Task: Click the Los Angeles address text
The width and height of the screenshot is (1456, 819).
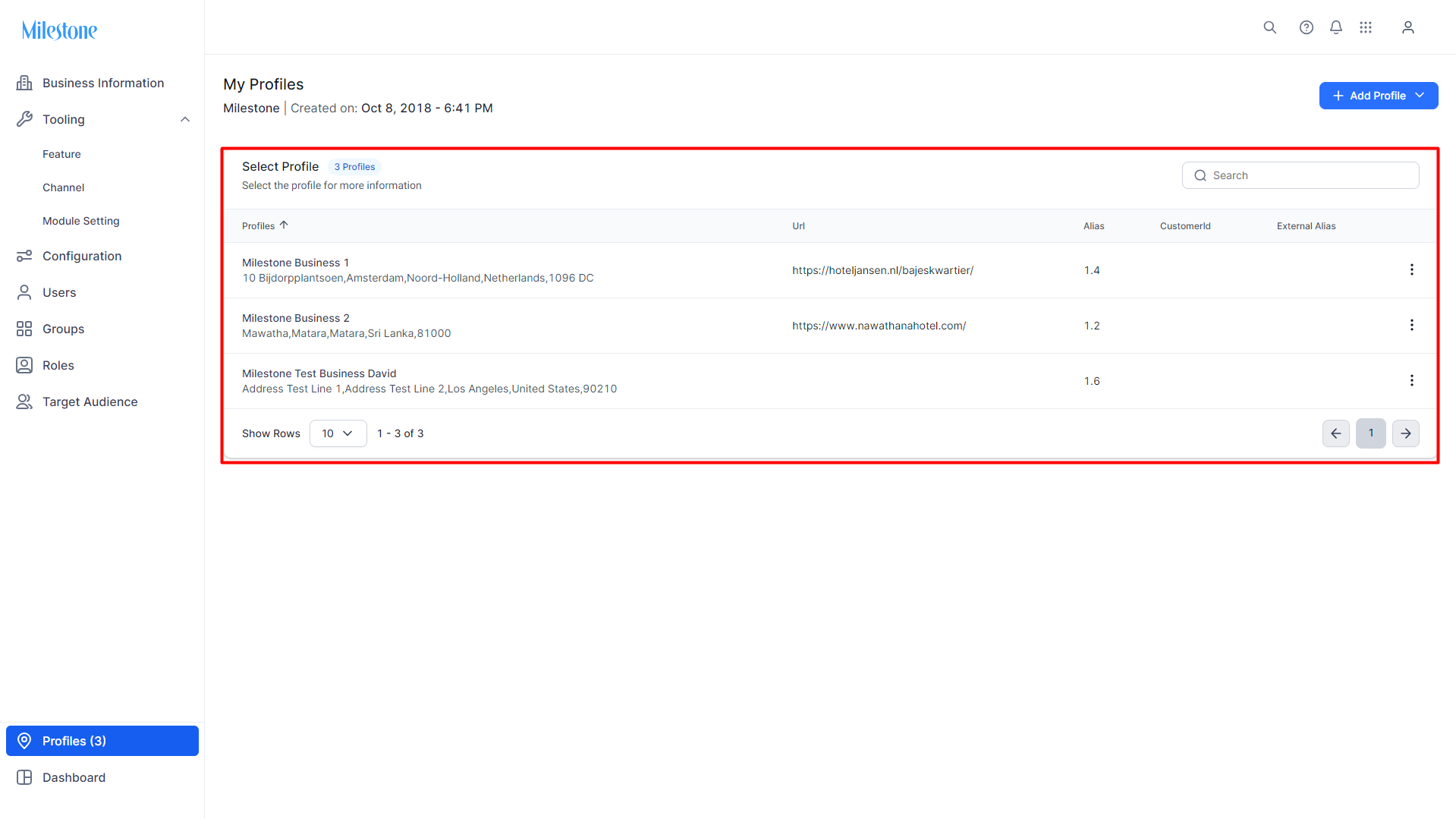Action: [429, 389]
